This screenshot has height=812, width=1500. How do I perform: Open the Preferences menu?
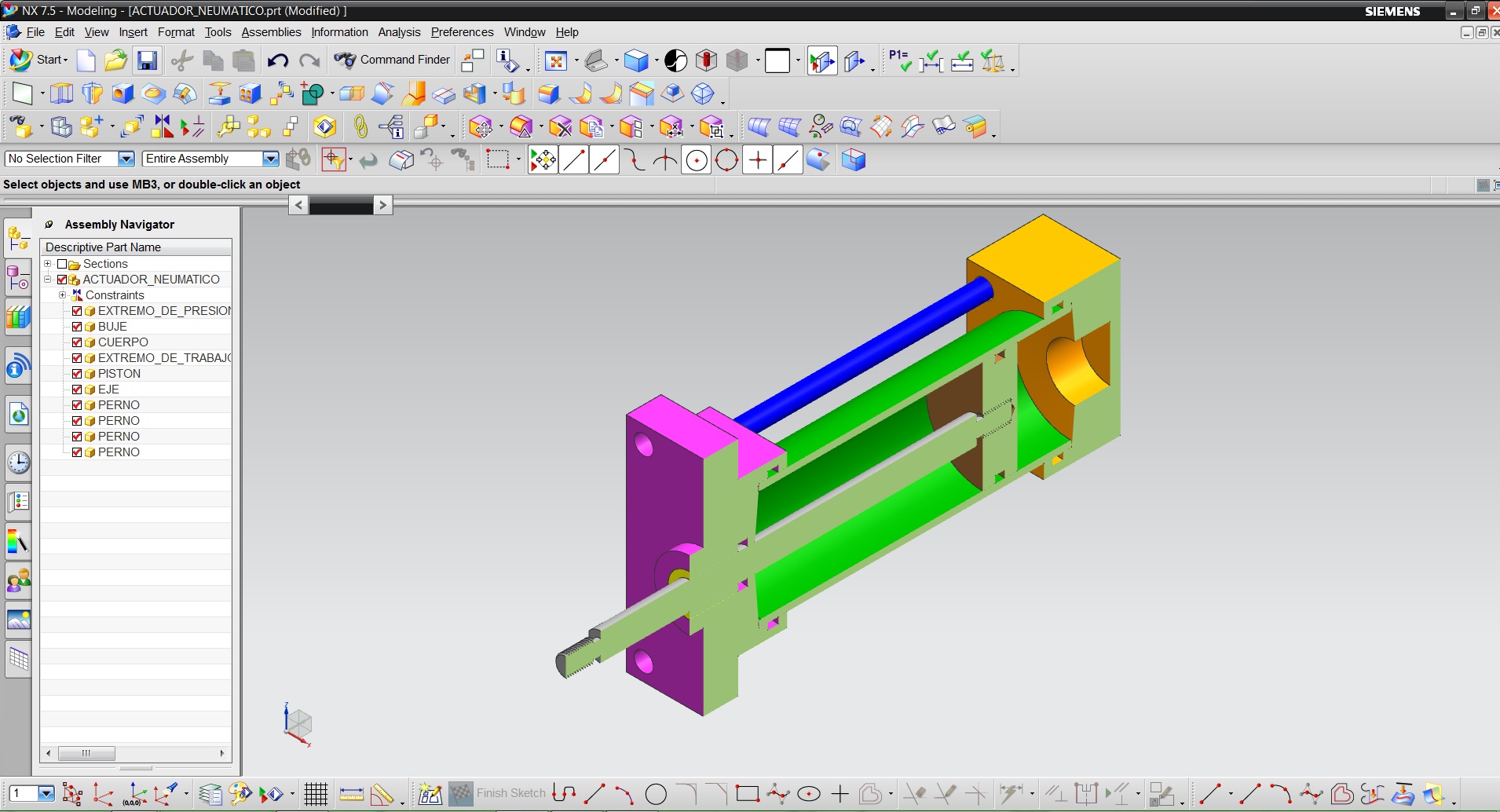(462, 32)
